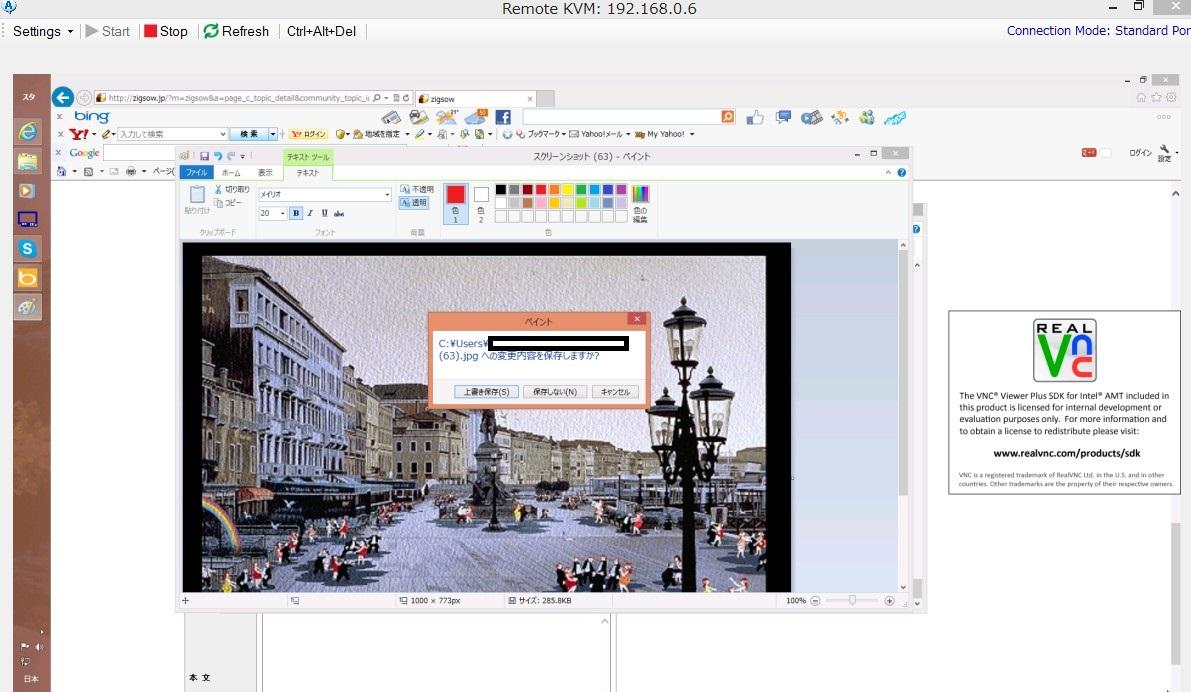1191x692 pixels.
Task: Click the Paint help question mark icon
Action: pos(902,172)
